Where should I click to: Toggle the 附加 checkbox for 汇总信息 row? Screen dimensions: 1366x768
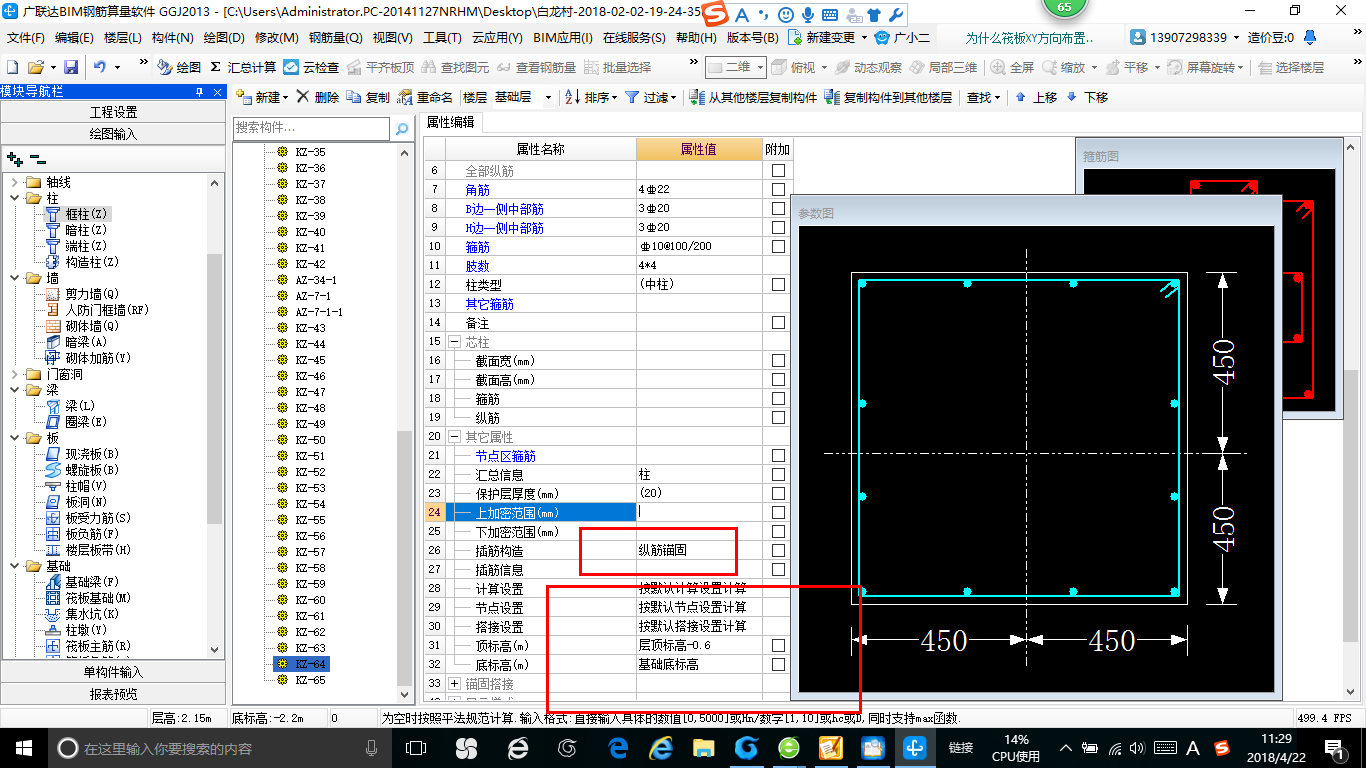point(778,474)
